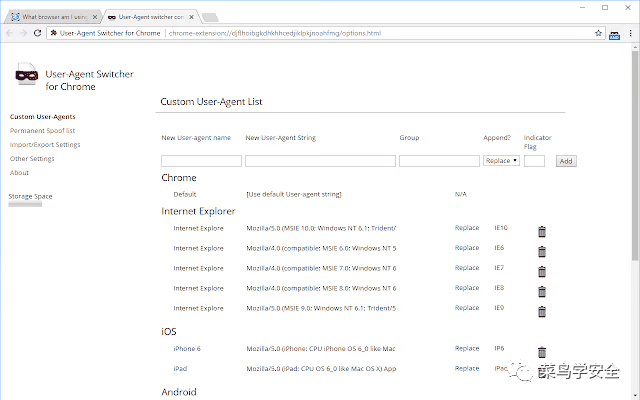Open Other Settings page
The width and height of the screenshot is (640, 400).
click(x=32, y=158)
